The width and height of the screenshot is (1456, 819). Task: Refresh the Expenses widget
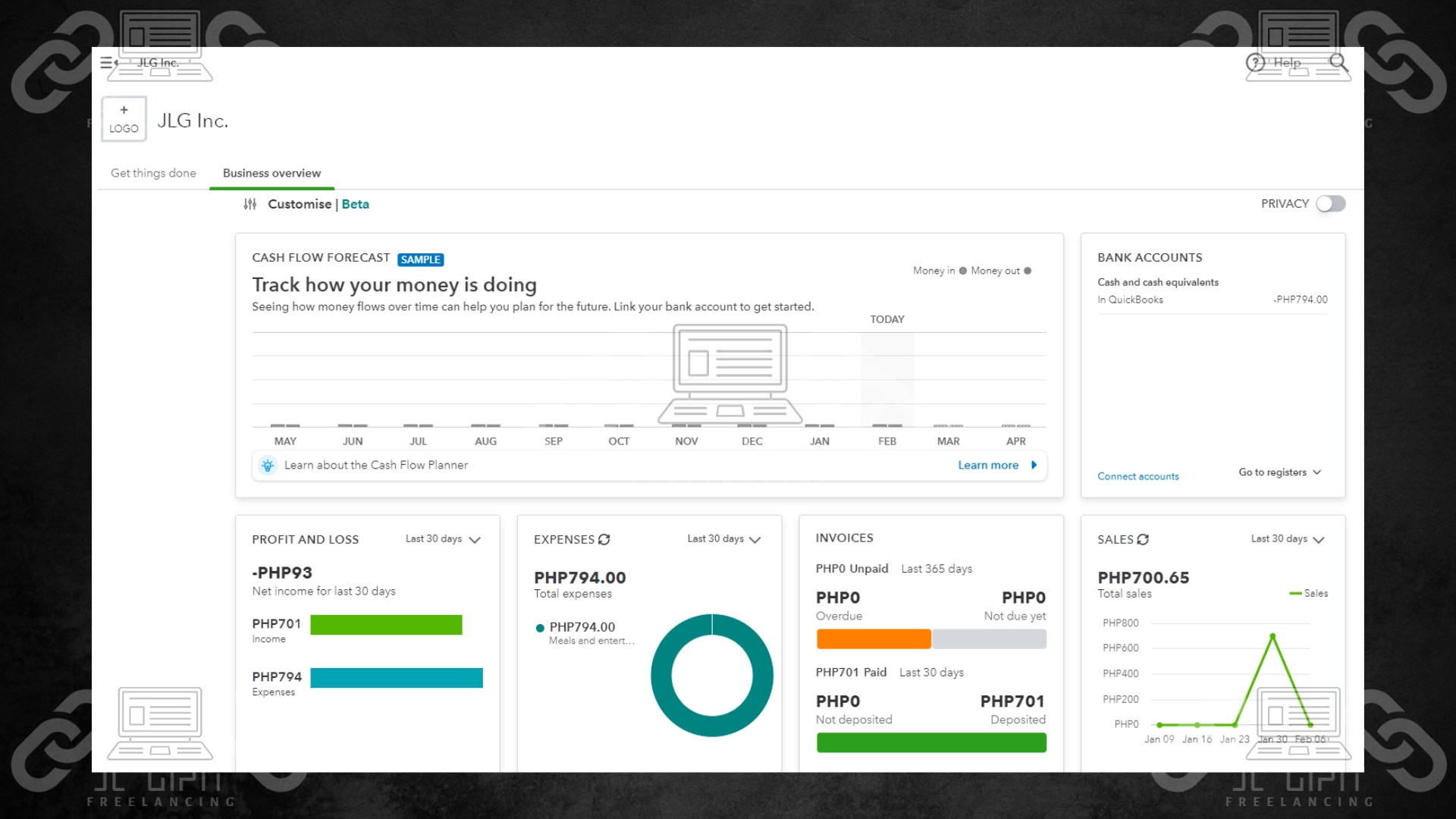click(x=604, y=540)
